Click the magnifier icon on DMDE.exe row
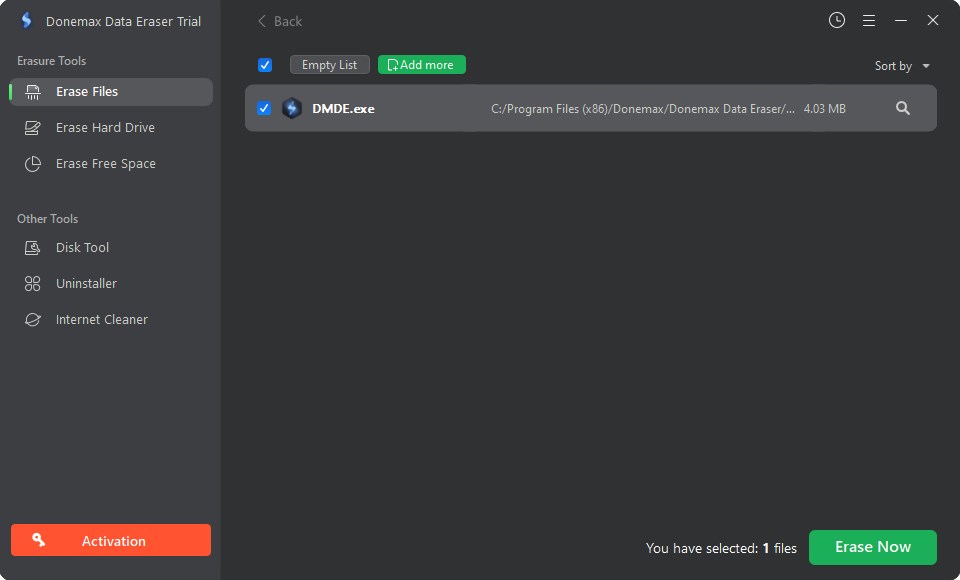This screenshot has width=960, height=580. click(x=903, y=107)
